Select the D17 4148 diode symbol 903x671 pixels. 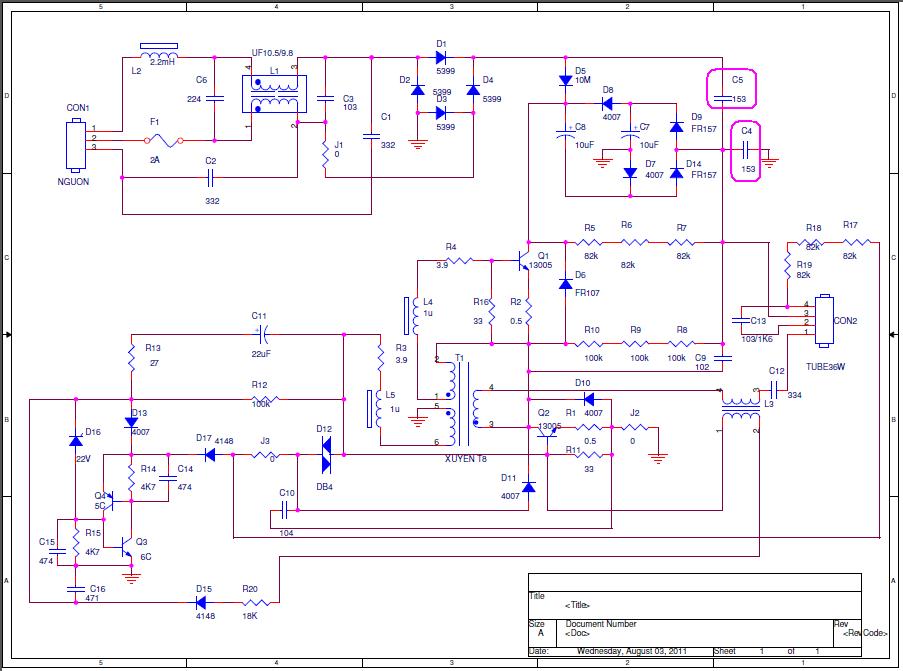(210, 454)
